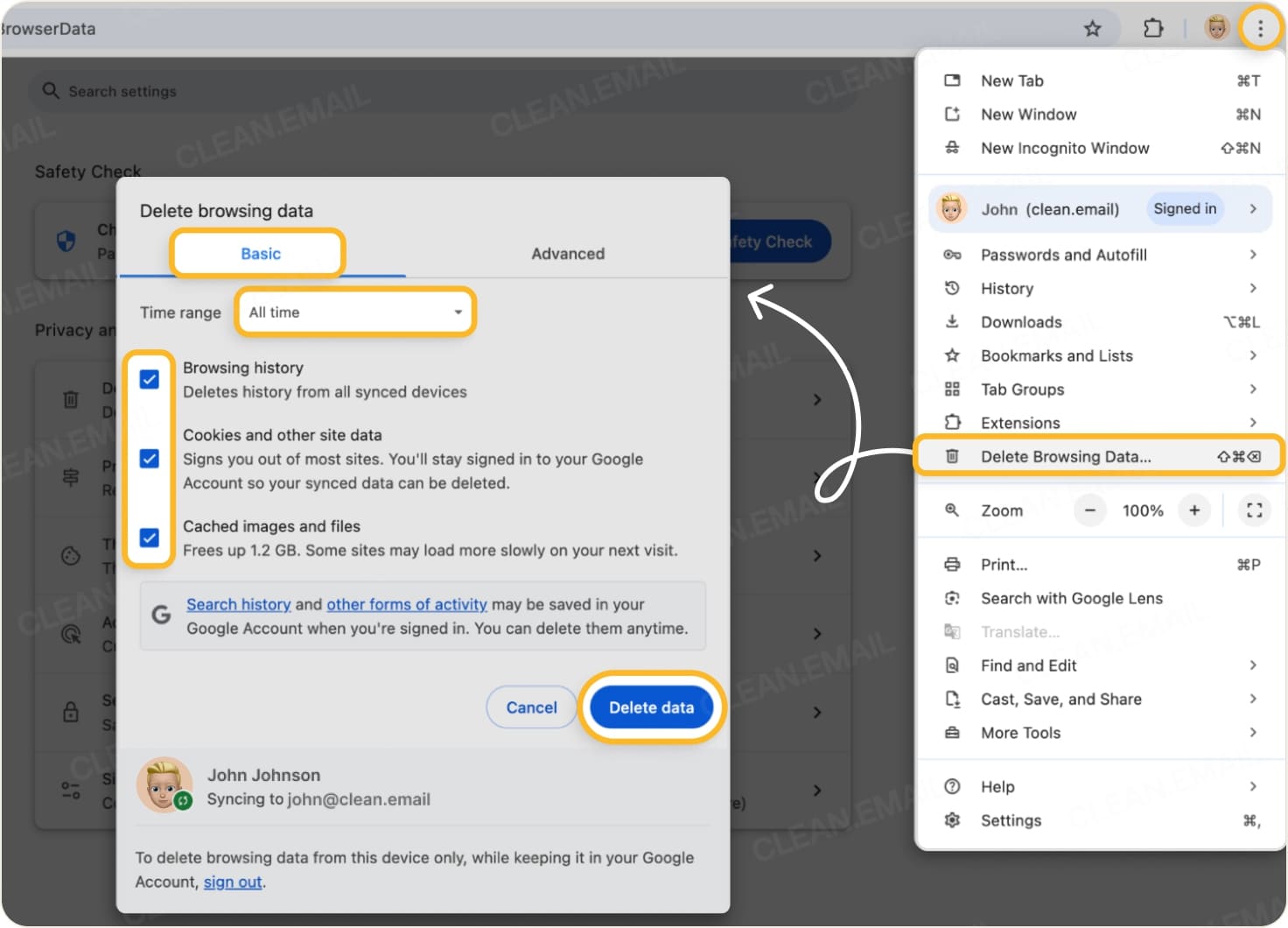Click the History clock icon in Chrome menu

952,288
